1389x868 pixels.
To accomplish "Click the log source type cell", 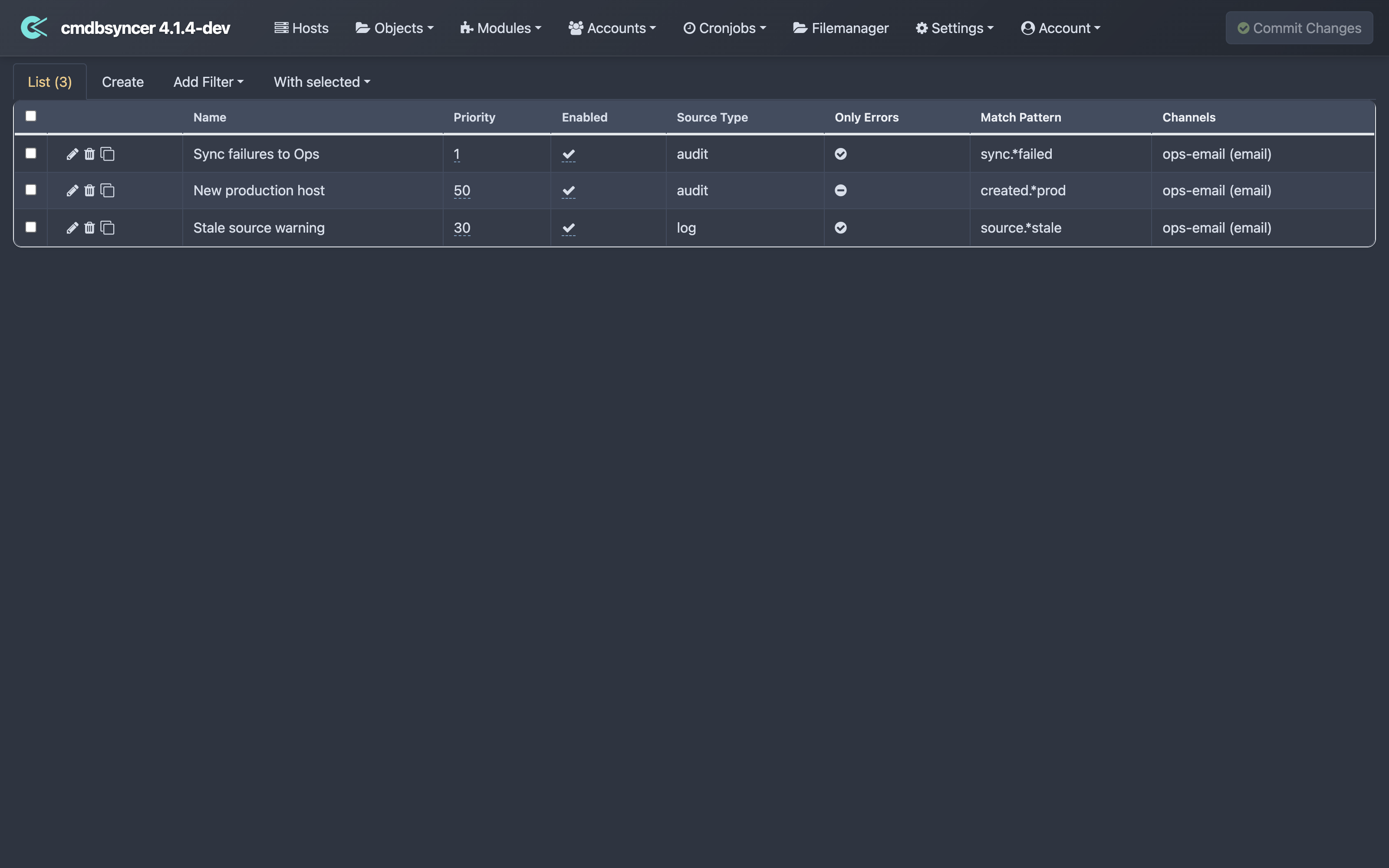I will [x=686, y=228].
